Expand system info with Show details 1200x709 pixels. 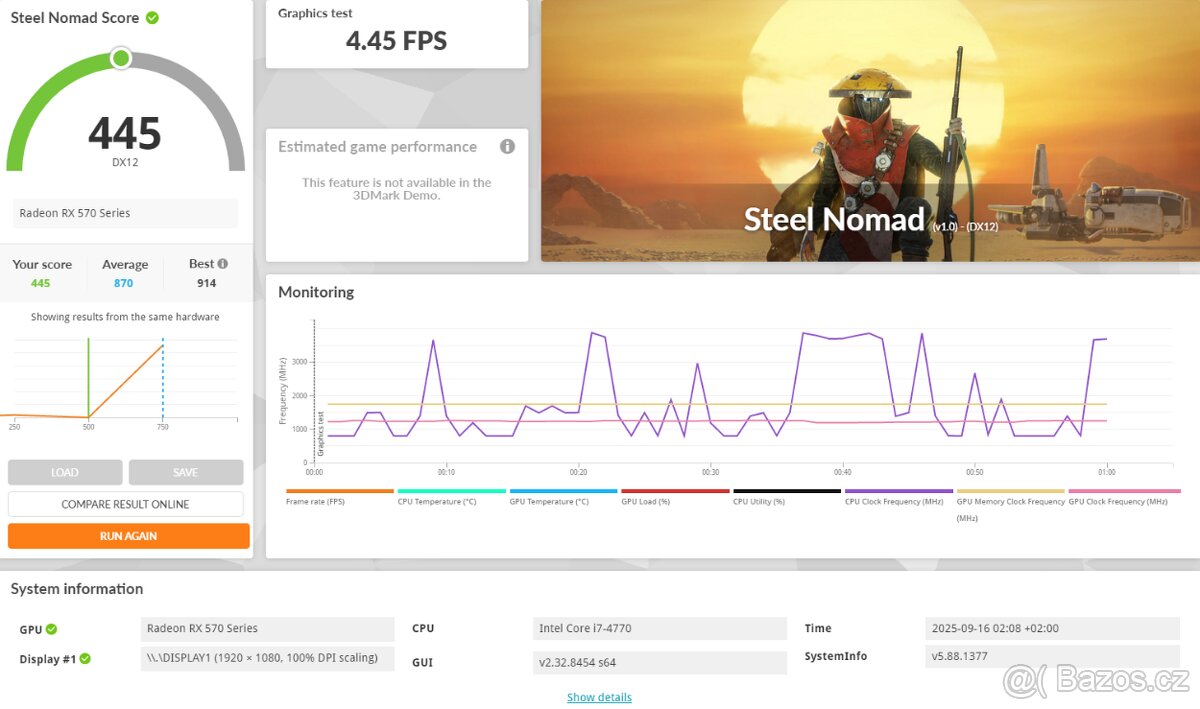(x=599, y=697)
